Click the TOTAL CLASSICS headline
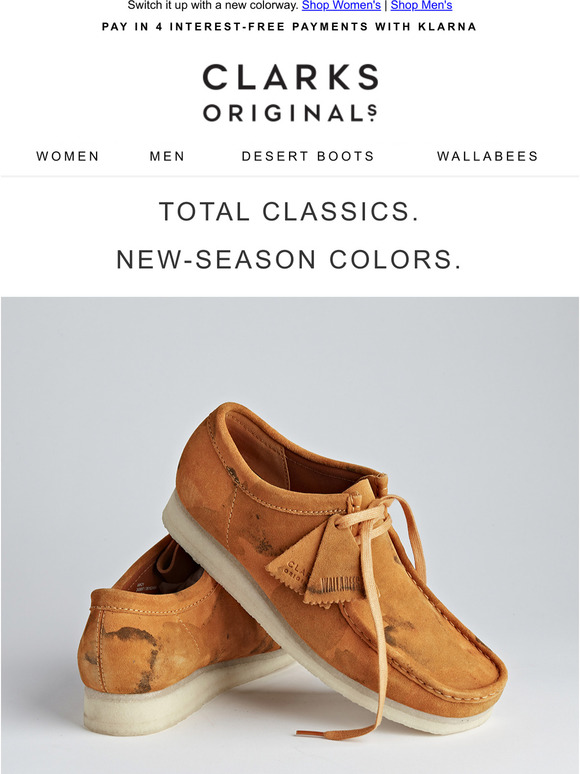This screenshot has height=774, width=580. point(289,212)
